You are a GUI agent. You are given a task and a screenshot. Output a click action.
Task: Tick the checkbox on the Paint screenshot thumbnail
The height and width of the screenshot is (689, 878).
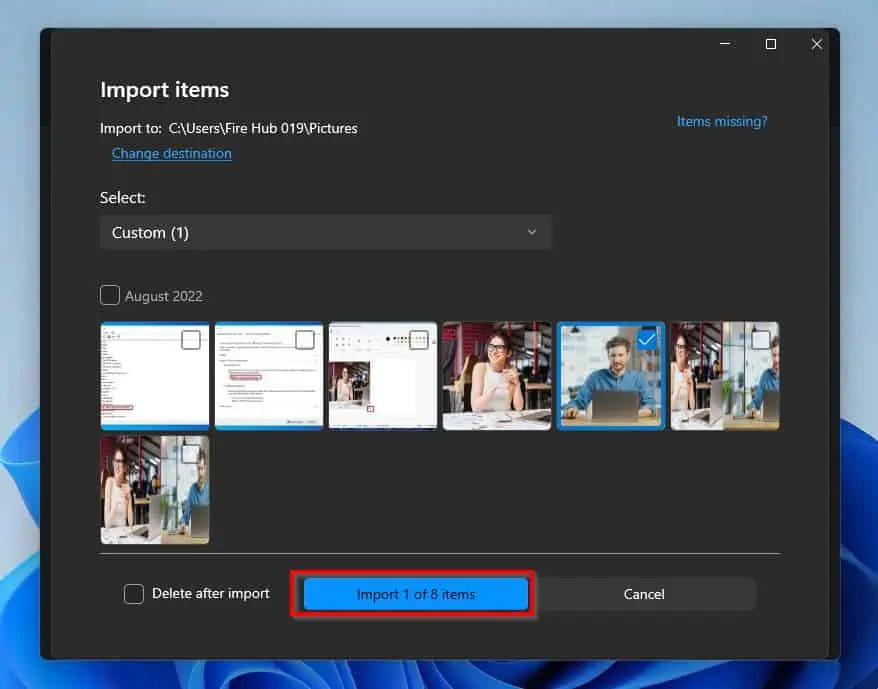(x=419, y=339)
